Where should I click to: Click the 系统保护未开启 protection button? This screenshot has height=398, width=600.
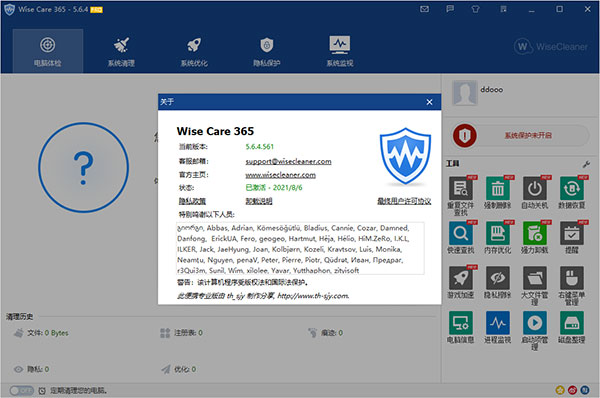(528, 135)
